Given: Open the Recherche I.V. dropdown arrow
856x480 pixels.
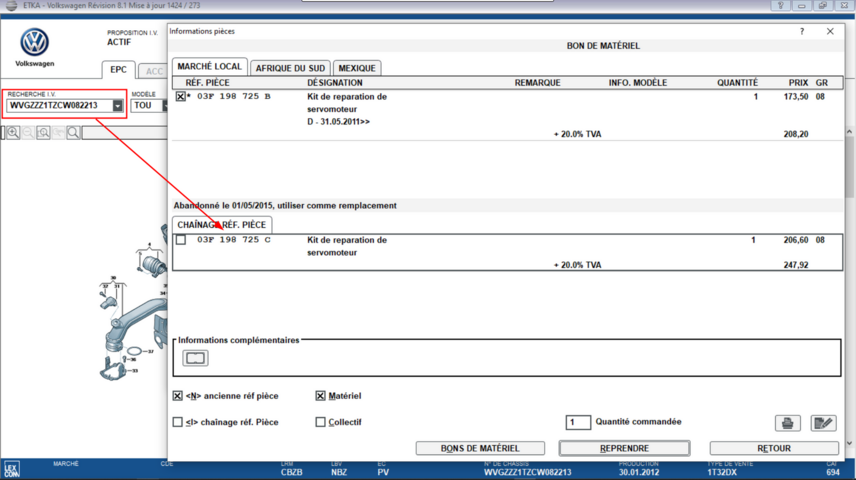Looking at the screenshot, I should point(117,105).
